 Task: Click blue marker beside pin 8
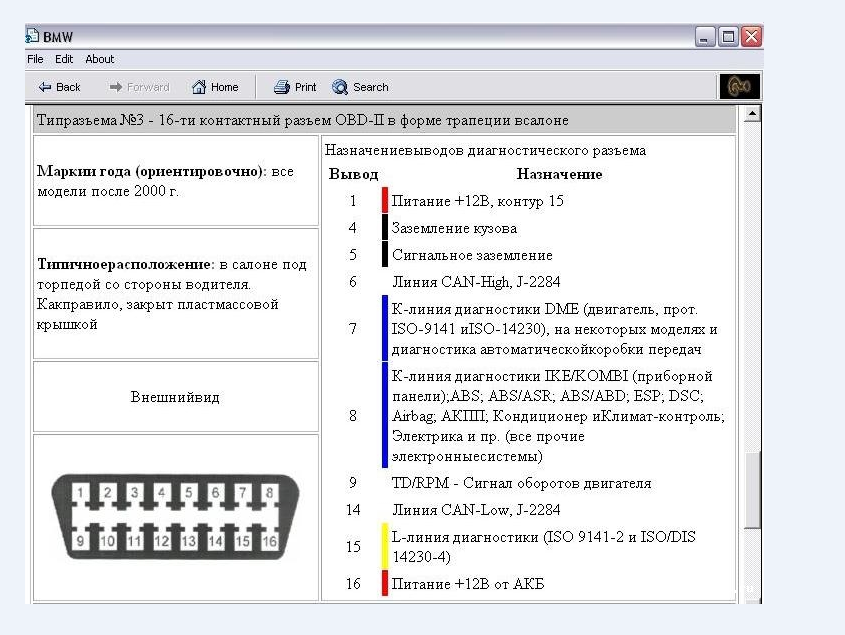(385, 415)
